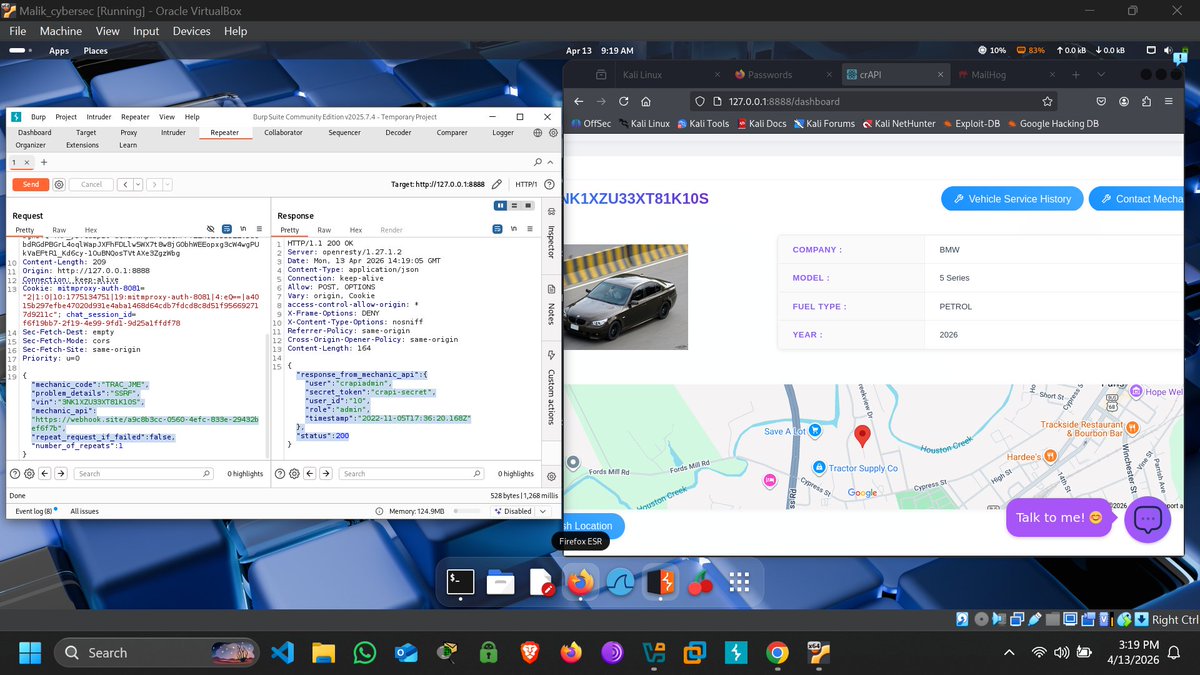Click the BMW car thumbnail image
Image resolution: width=1200 pixels, height=675 pixels.
(x=626, y=296)
